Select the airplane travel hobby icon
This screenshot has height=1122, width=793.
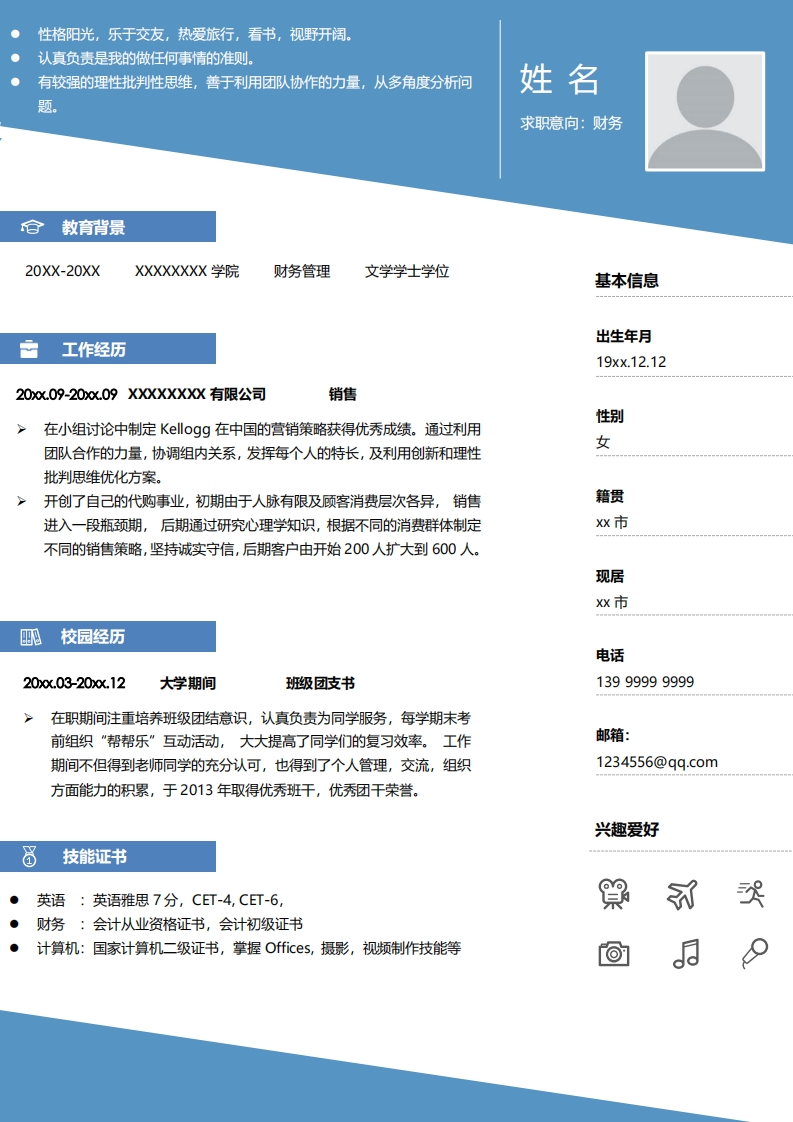coord(682,894)
